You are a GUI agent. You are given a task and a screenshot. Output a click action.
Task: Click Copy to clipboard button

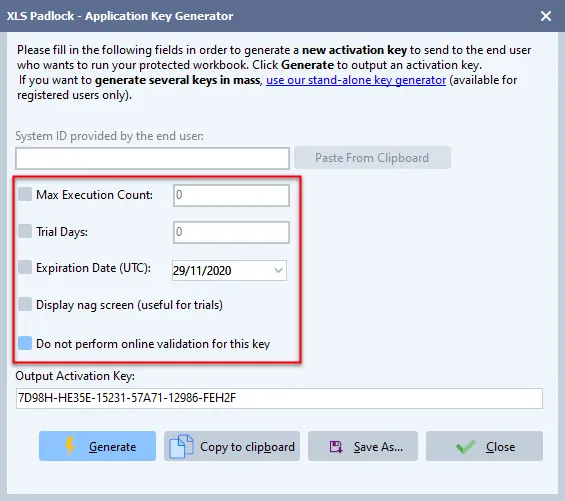(232, 446)
